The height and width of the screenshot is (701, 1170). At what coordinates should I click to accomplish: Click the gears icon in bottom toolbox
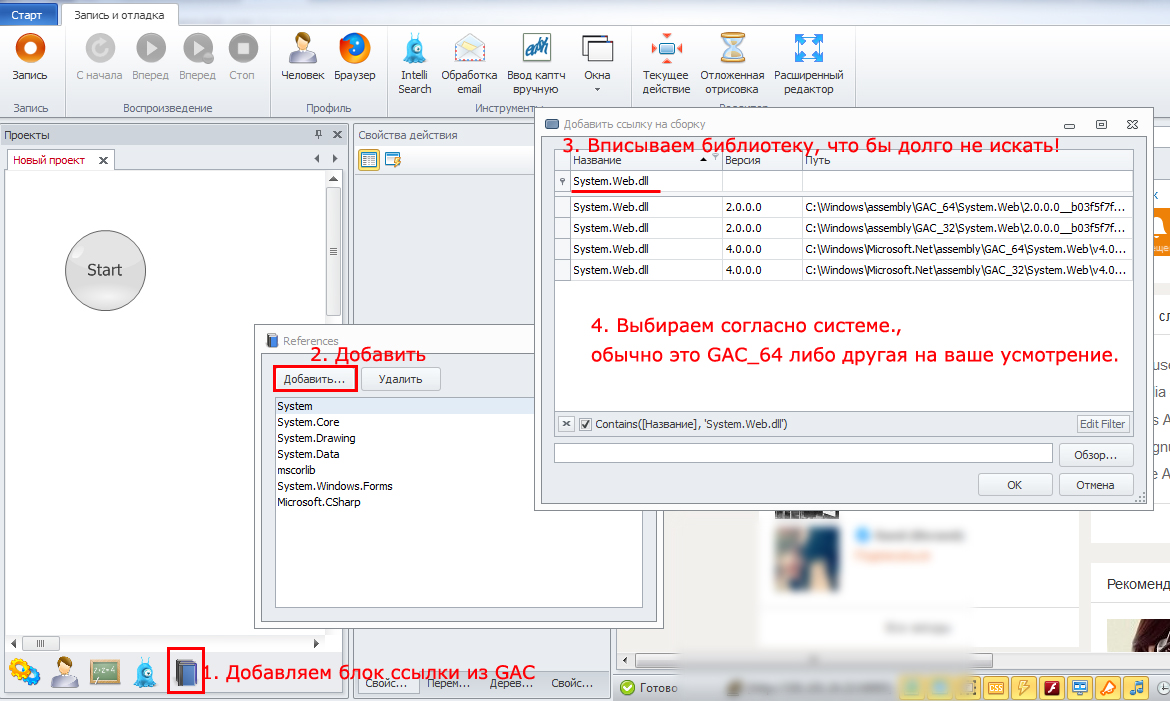click(x=25, y=672)
